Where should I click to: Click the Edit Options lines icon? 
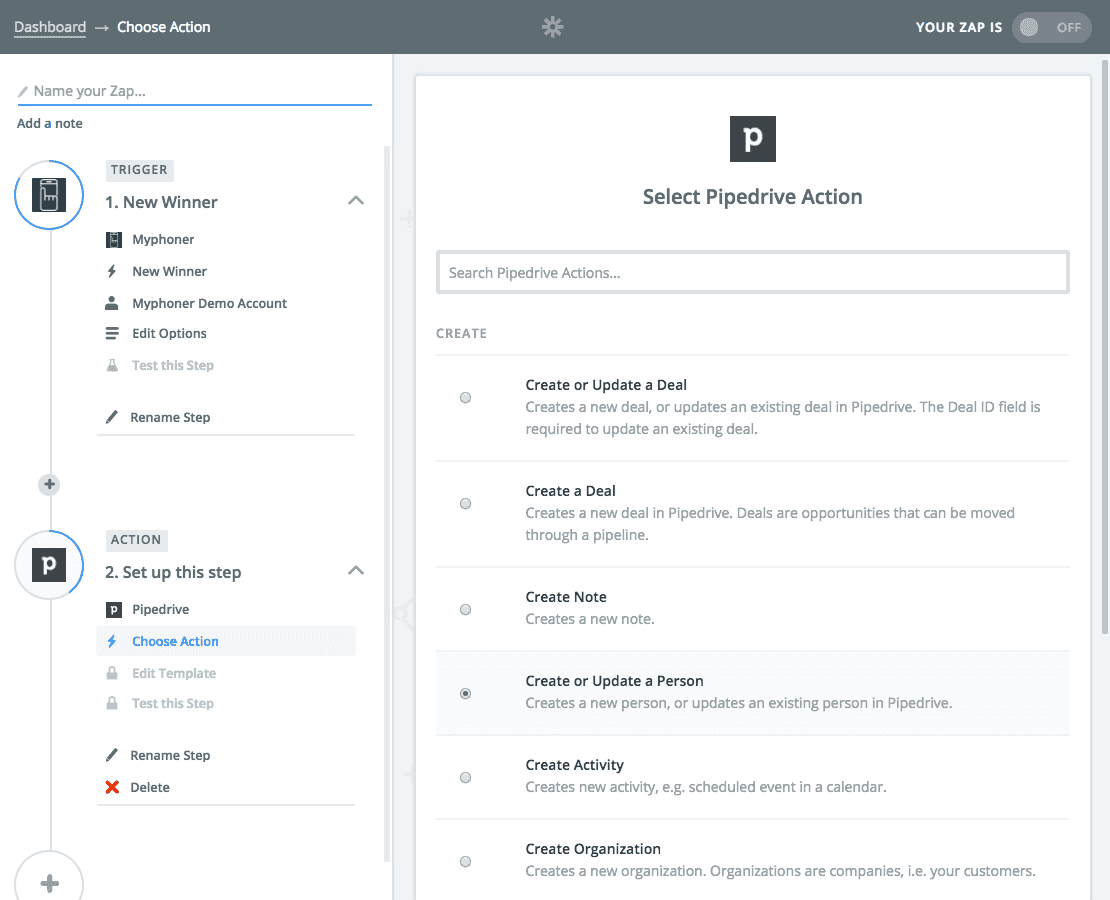click(x=112, y=334)
